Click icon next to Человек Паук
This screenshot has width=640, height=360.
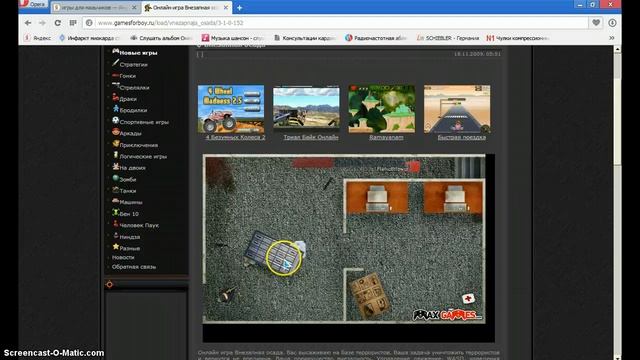point(116,224)
